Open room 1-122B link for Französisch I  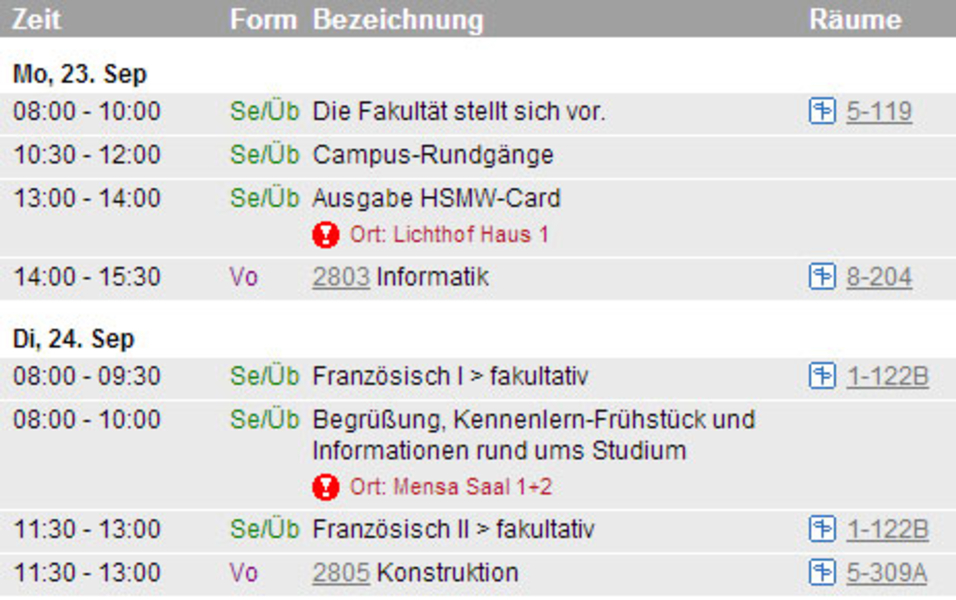click(887, 376)
